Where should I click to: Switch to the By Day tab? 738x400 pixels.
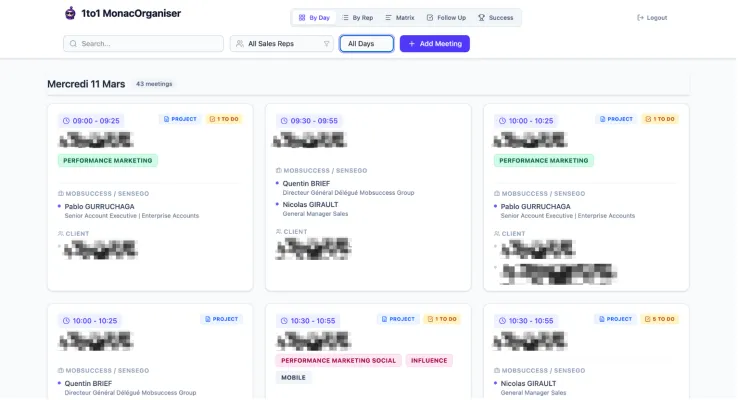(x=314, y=18)
